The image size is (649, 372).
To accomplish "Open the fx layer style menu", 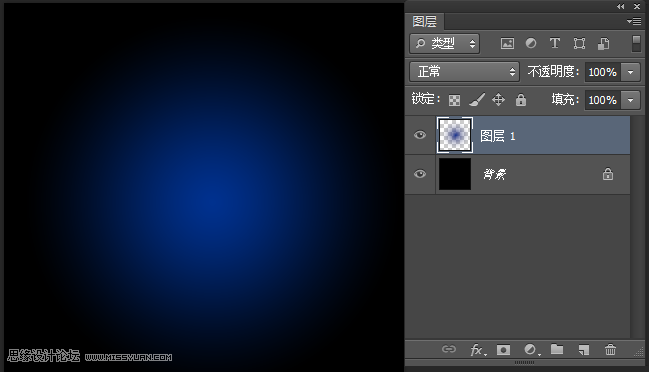I will point(478,350).
